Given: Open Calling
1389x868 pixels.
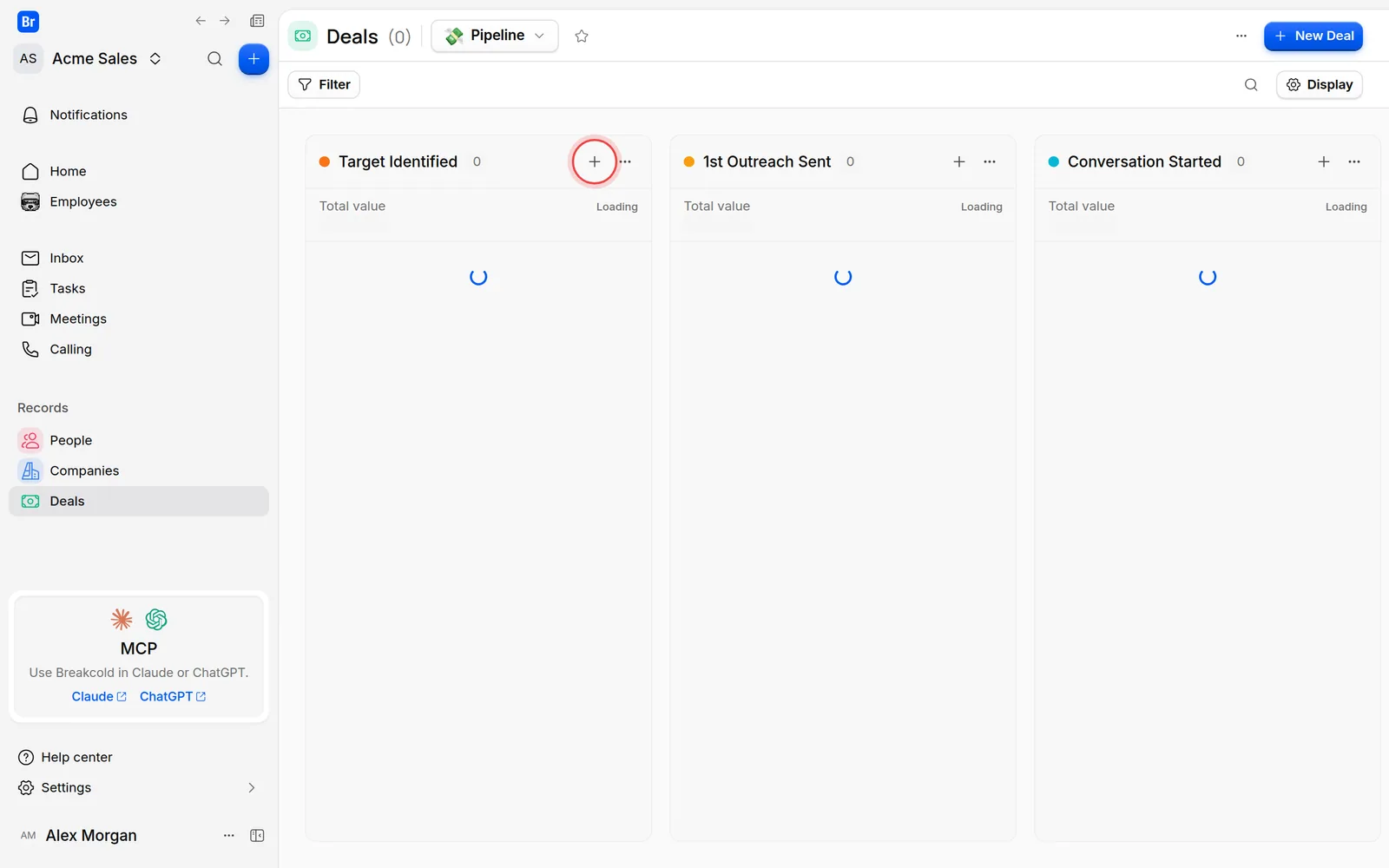Looking at the screenshot, I should pyautogui.click(x=139, y=349).
